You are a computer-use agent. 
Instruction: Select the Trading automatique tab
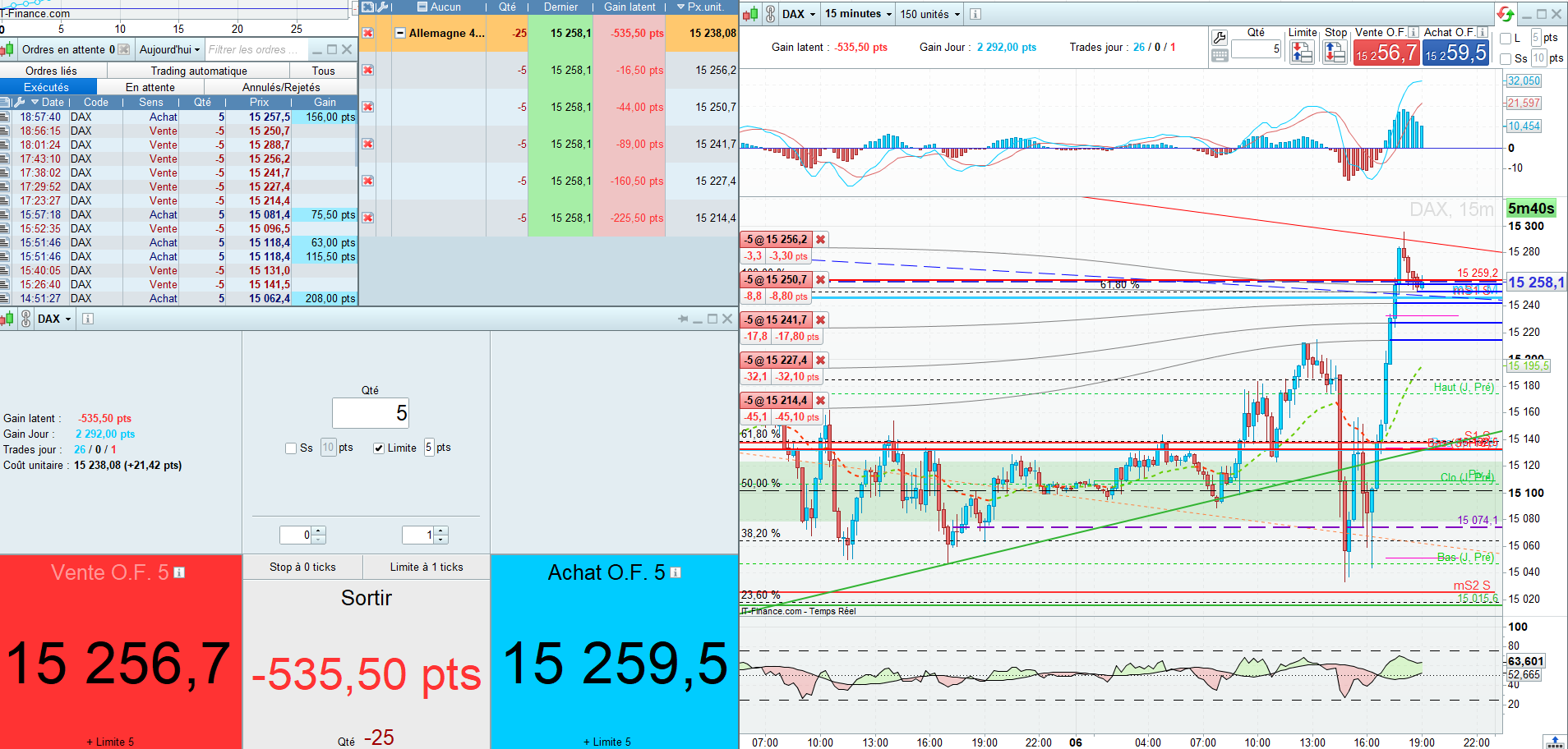tap(199, 71)
